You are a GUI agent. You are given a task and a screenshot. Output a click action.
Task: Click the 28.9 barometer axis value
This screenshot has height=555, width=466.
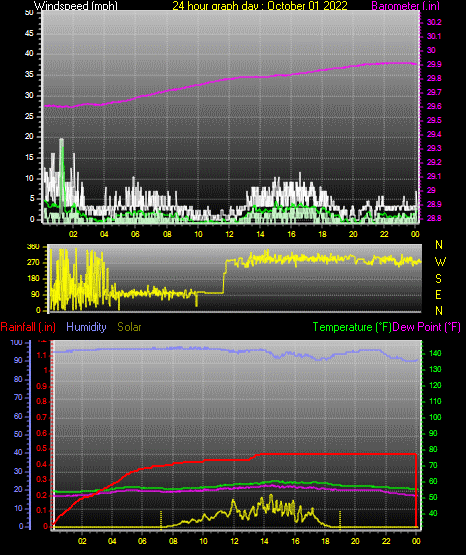click(x=434, y=204)
